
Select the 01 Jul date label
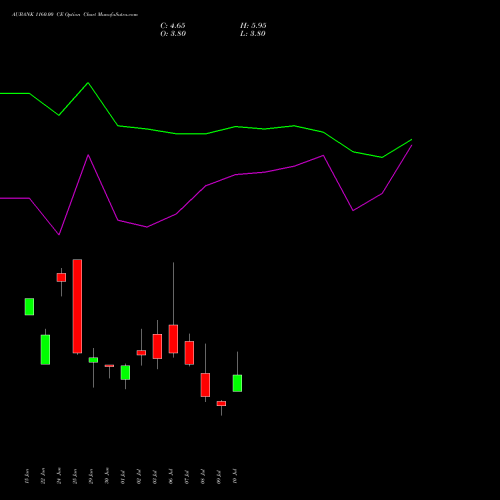click(x=123, y=477)
